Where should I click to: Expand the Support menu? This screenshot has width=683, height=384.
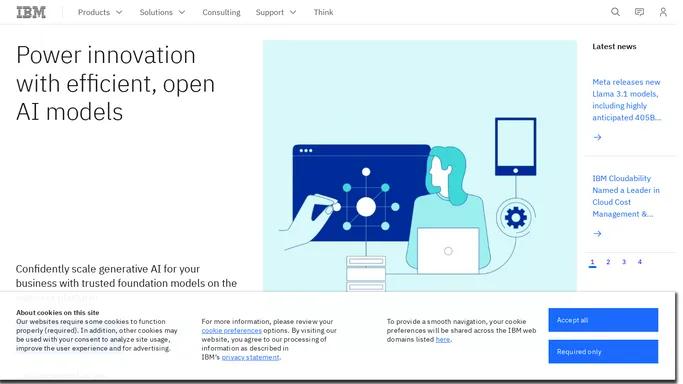(276, 12)
